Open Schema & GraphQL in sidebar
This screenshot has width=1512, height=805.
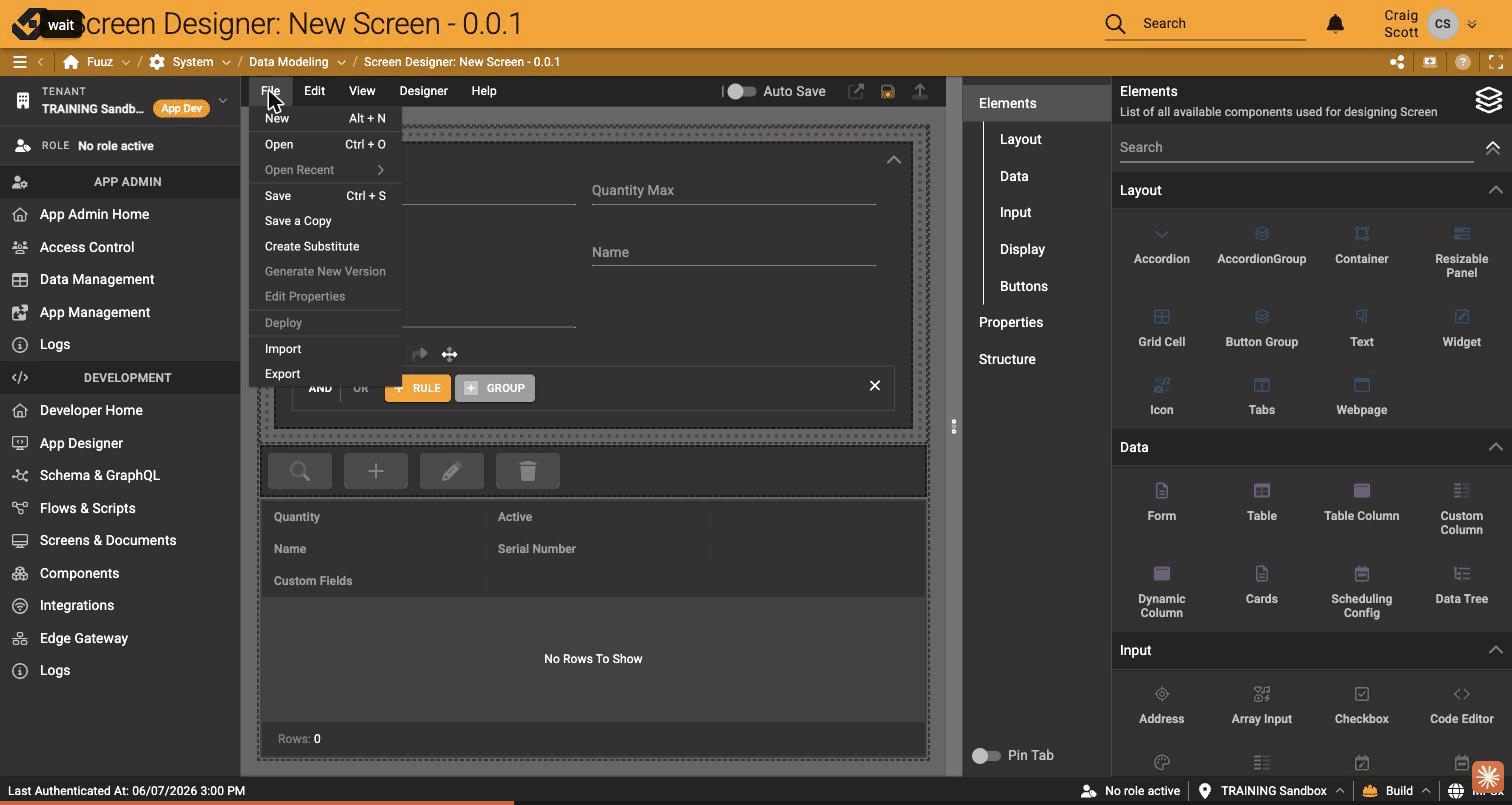[100, 475]
